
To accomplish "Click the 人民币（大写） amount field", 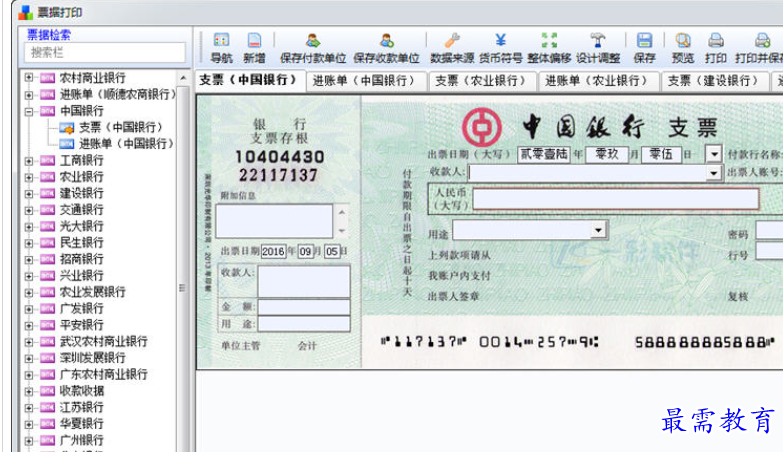I will pyautogui.click(x=616, y=199).
